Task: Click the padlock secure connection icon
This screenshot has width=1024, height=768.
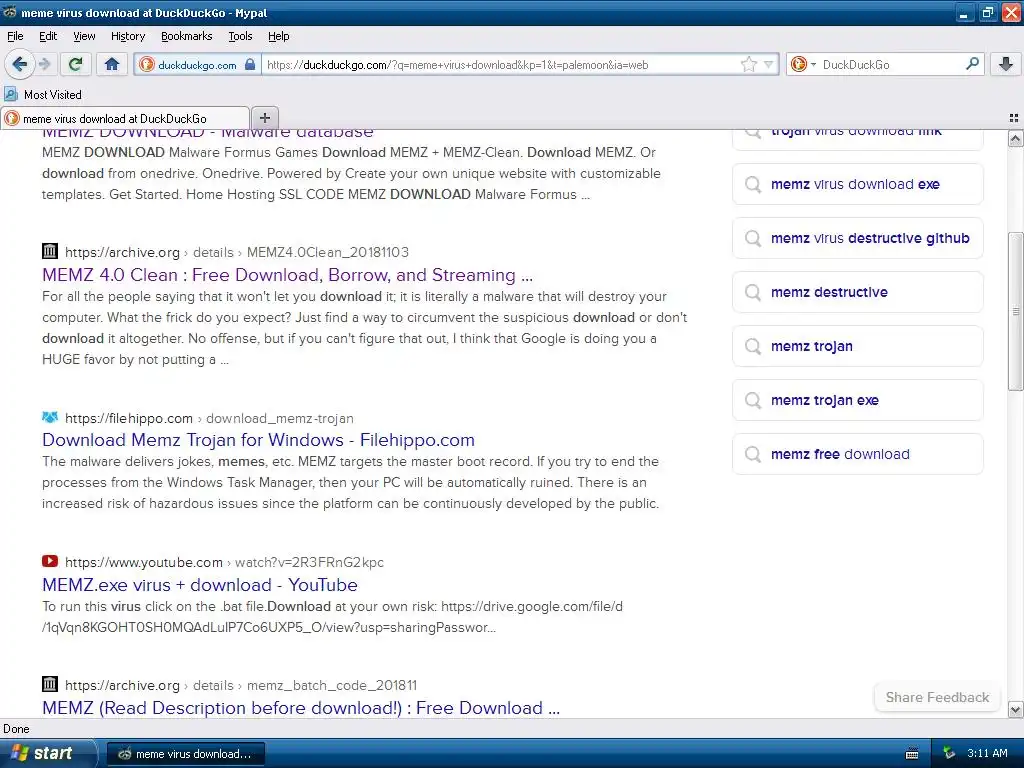Action: pos(249,65)
